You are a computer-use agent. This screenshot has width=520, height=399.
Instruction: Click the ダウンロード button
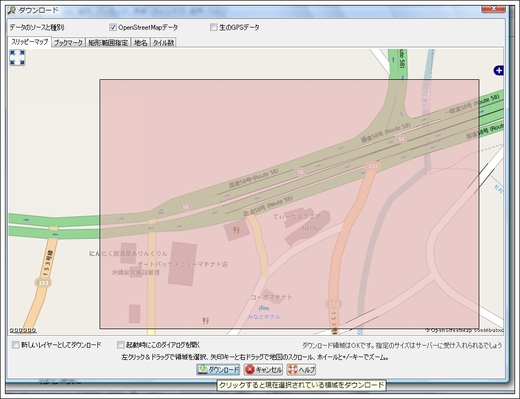(218, 369)
